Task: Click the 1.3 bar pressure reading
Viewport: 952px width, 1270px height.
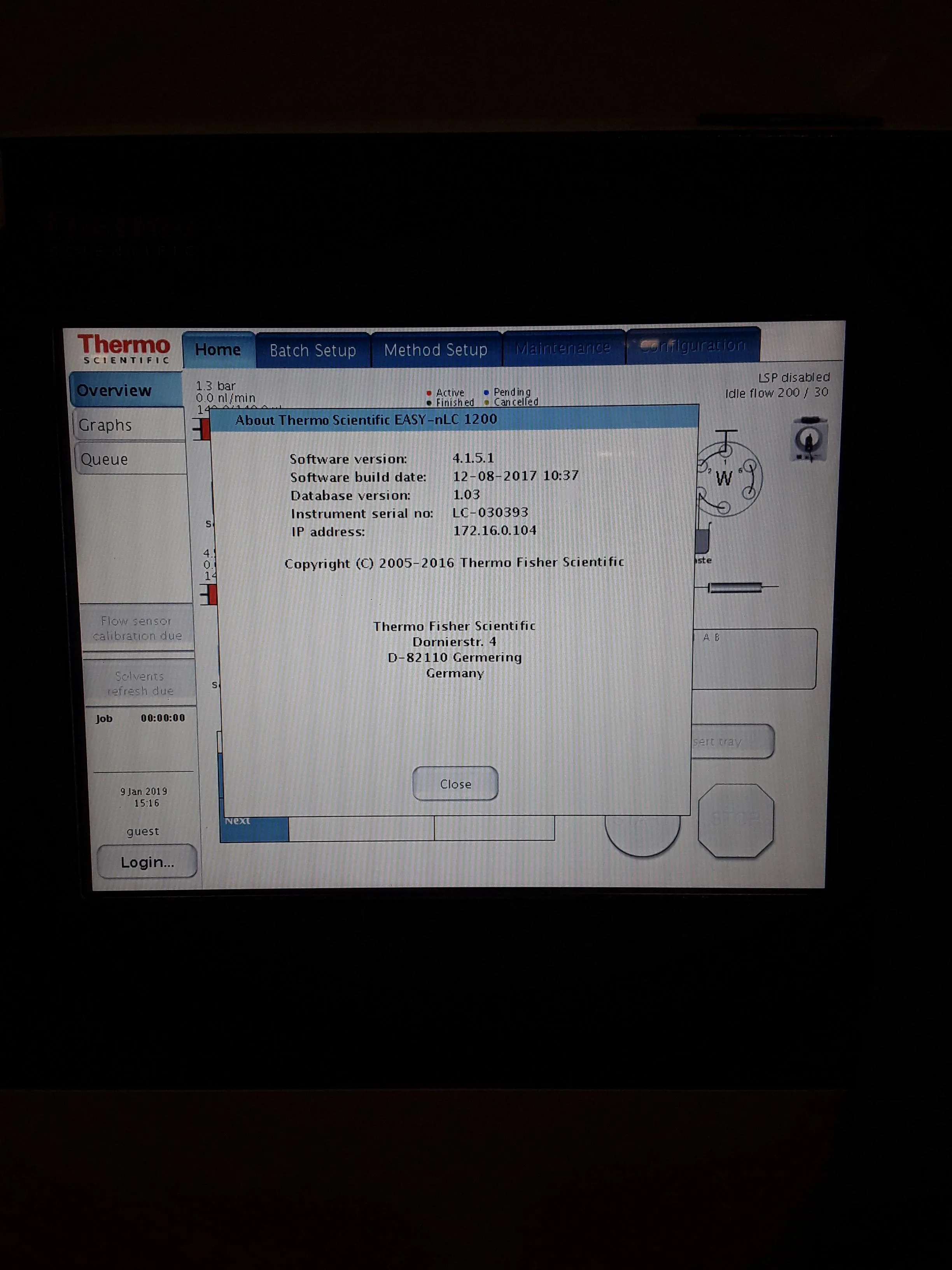Action: [x=216, y=386]
